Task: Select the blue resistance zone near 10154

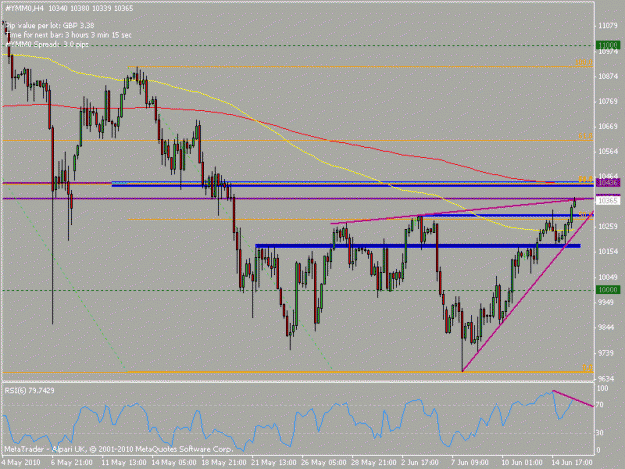Action: click(417, 246)
